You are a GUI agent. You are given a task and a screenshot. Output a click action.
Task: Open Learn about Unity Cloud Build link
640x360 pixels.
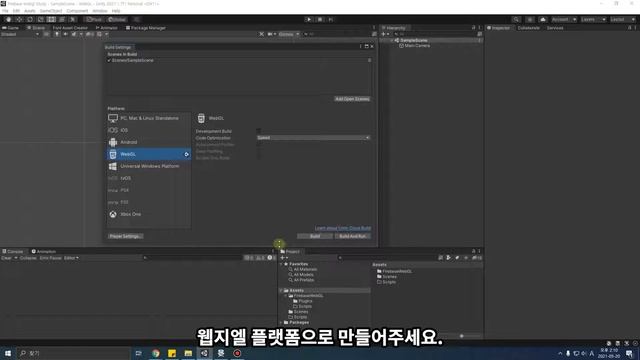[x=343, y=228]
